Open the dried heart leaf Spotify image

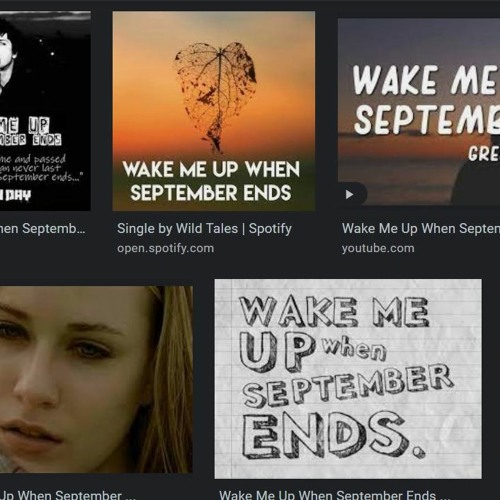point(214,111)
